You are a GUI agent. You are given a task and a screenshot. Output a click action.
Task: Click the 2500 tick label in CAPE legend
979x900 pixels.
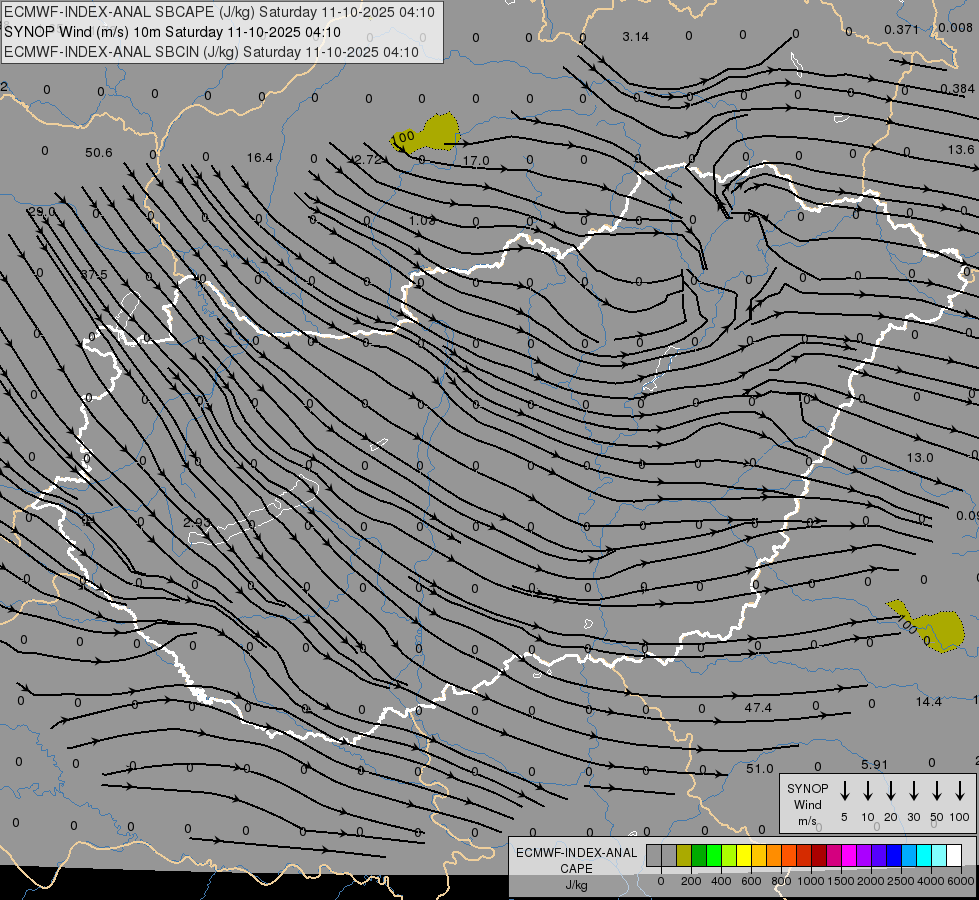[x=900, y=881]
